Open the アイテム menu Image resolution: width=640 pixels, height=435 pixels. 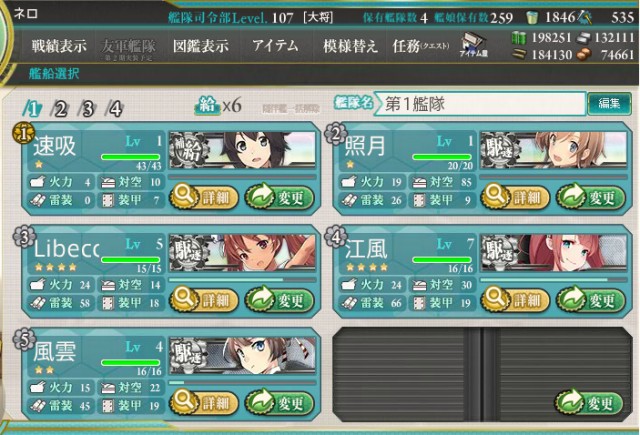276,45
